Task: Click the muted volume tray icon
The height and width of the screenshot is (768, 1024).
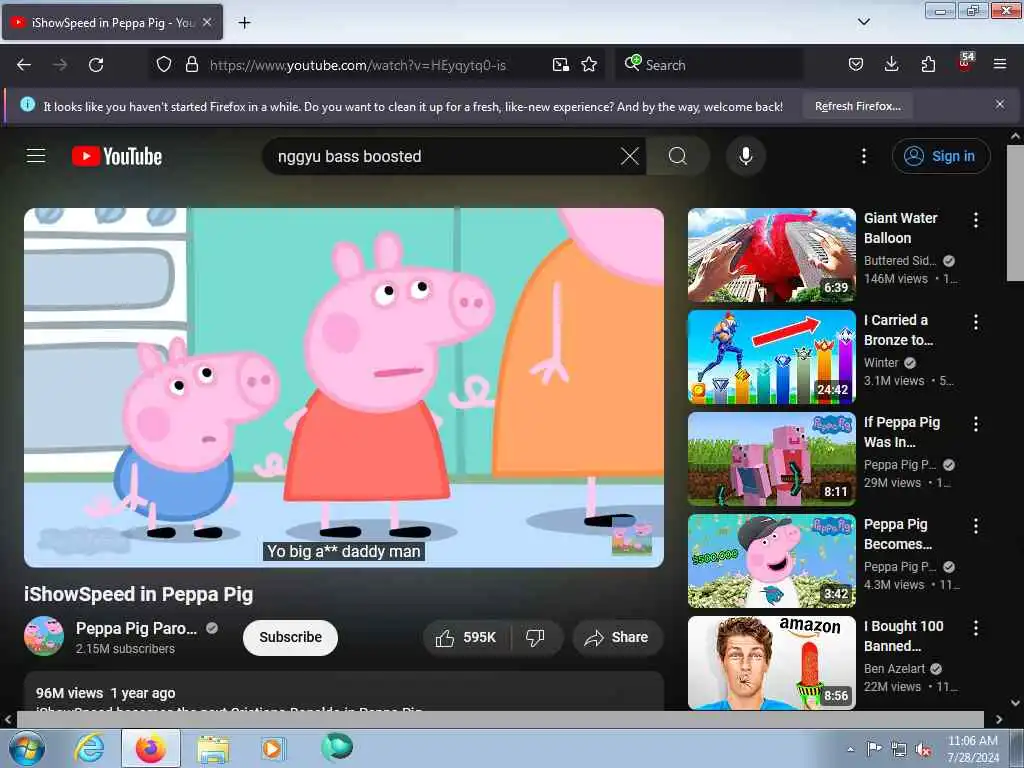Action: 923,750
